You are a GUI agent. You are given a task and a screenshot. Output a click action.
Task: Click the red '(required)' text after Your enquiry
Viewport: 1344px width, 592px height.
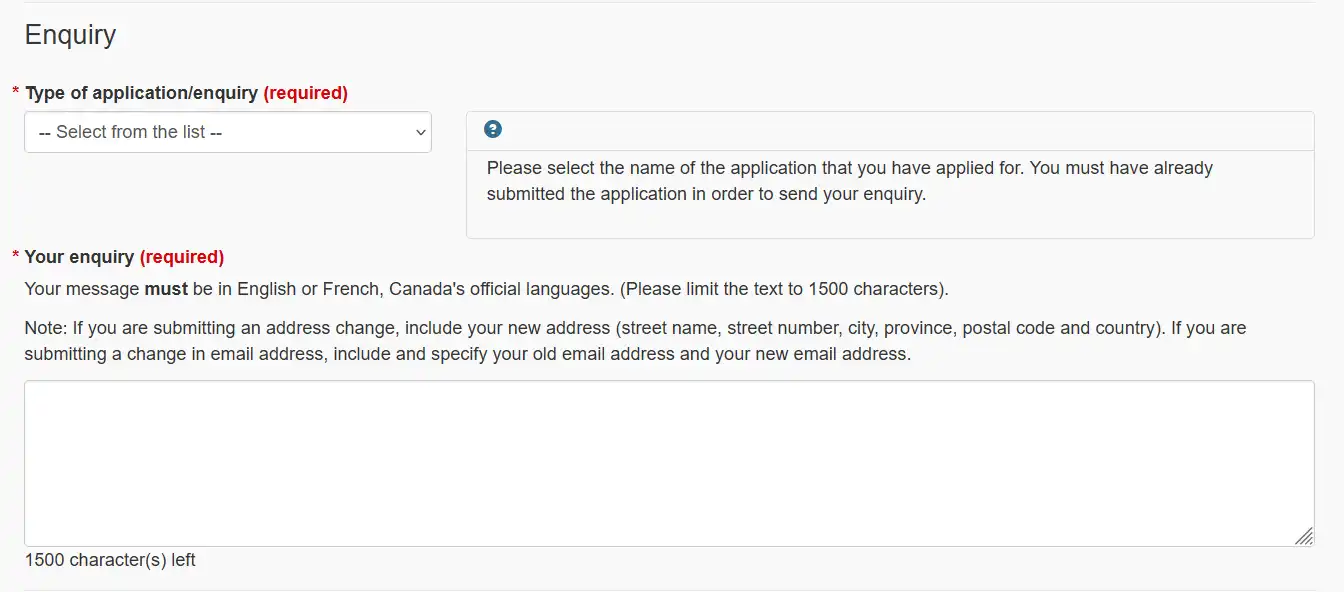pyautogui.click(x=181, y=257)
